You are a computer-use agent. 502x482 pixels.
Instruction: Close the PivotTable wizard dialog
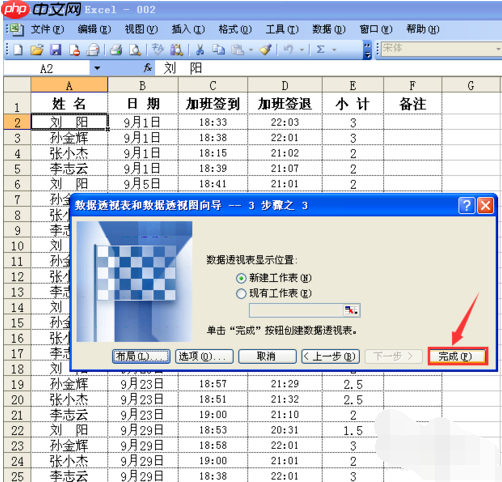click(x=485, y=206)
